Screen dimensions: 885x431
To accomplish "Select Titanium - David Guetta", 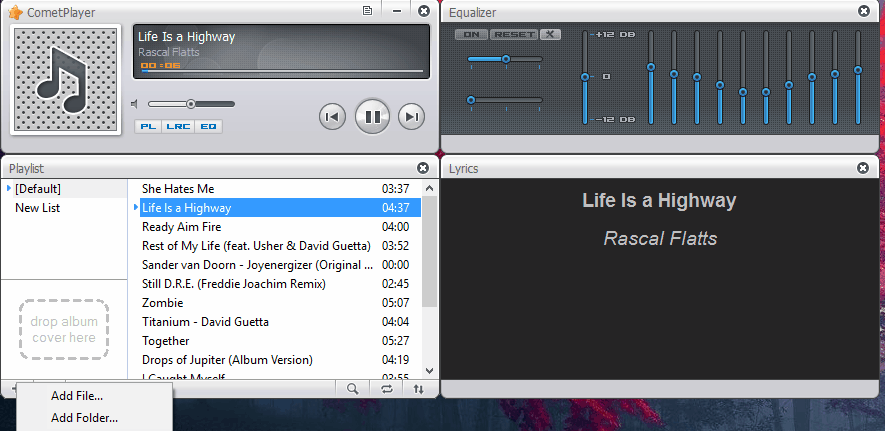I will pyautogui.click(x=281, y=322).
